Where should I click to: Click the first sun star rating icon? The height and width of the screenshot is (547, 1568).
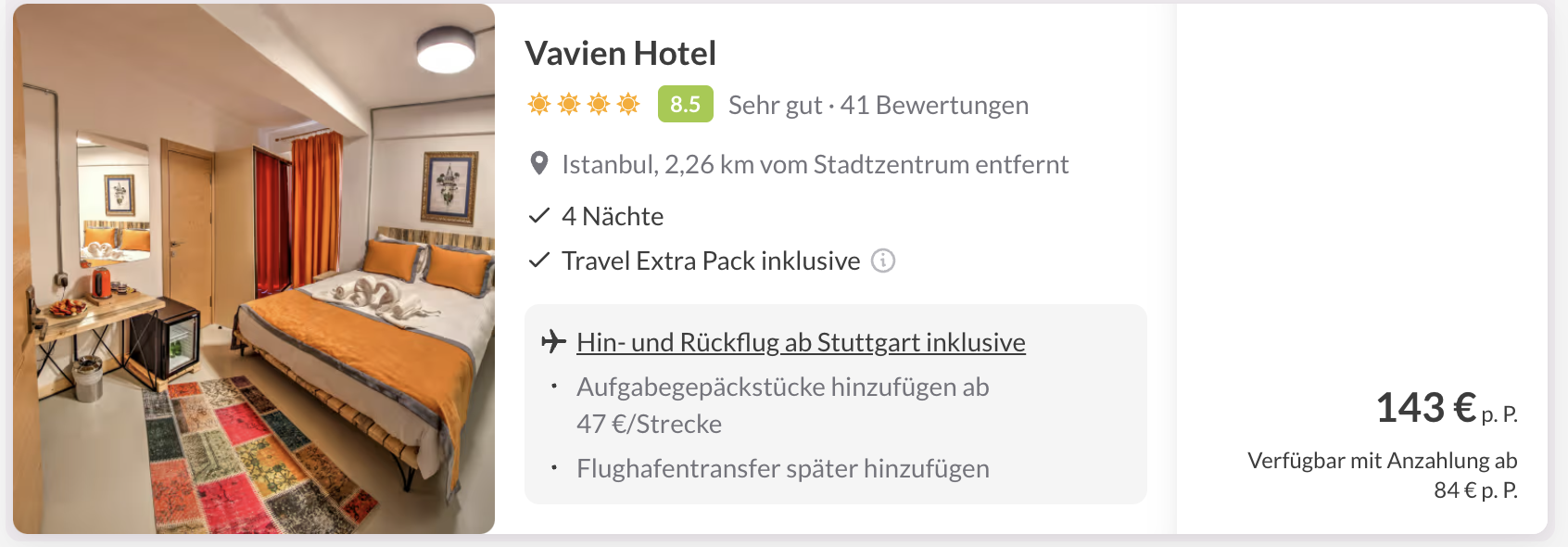tap(538, 104)
